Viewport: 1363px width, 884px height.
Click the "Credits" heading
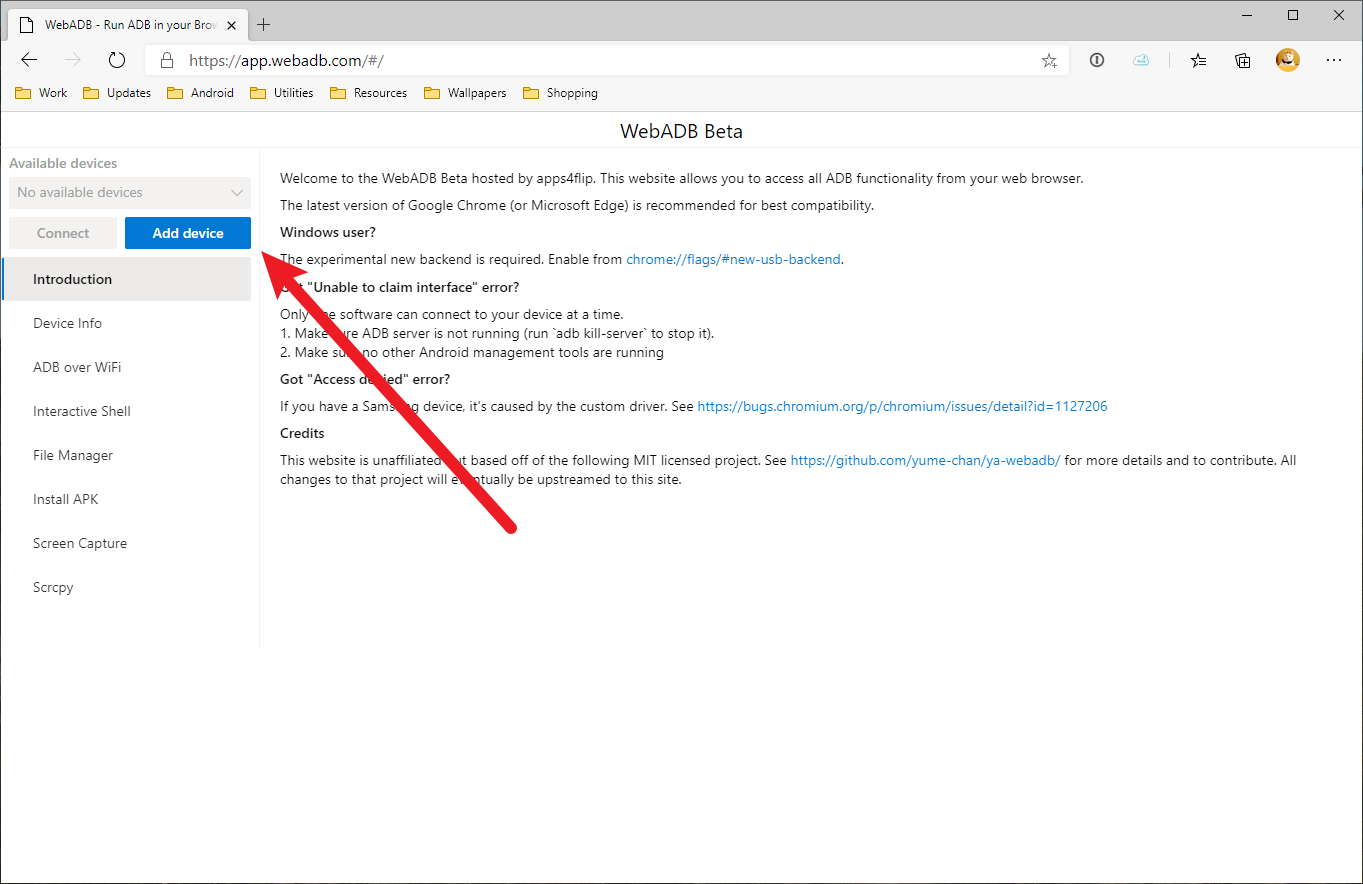(302, 433)
